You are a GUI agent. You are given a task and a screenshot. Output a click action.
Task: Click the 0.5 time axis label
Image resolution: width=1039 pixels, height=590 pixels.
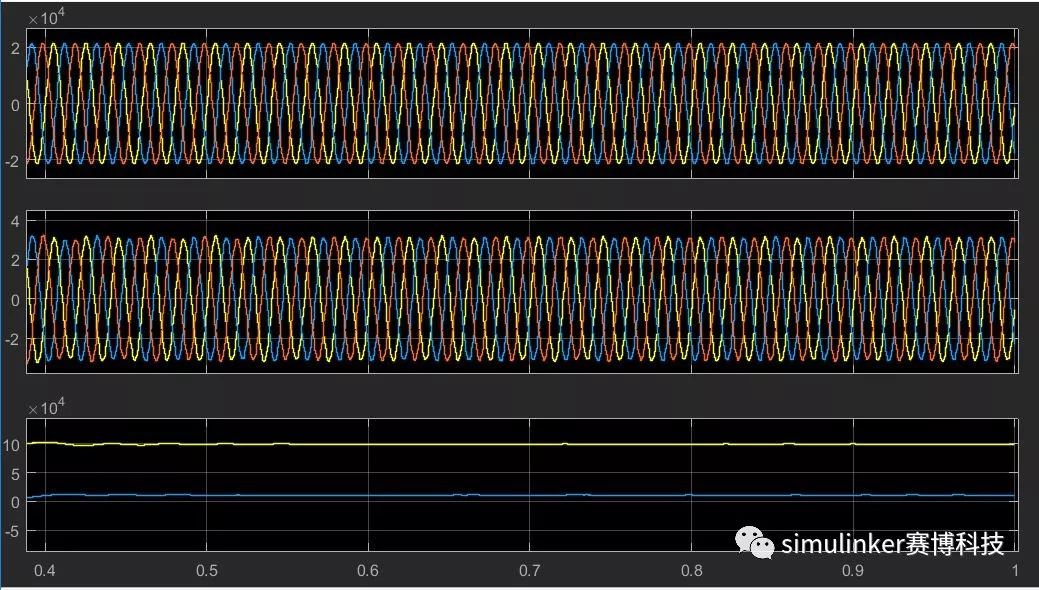(x=207, y=571)
